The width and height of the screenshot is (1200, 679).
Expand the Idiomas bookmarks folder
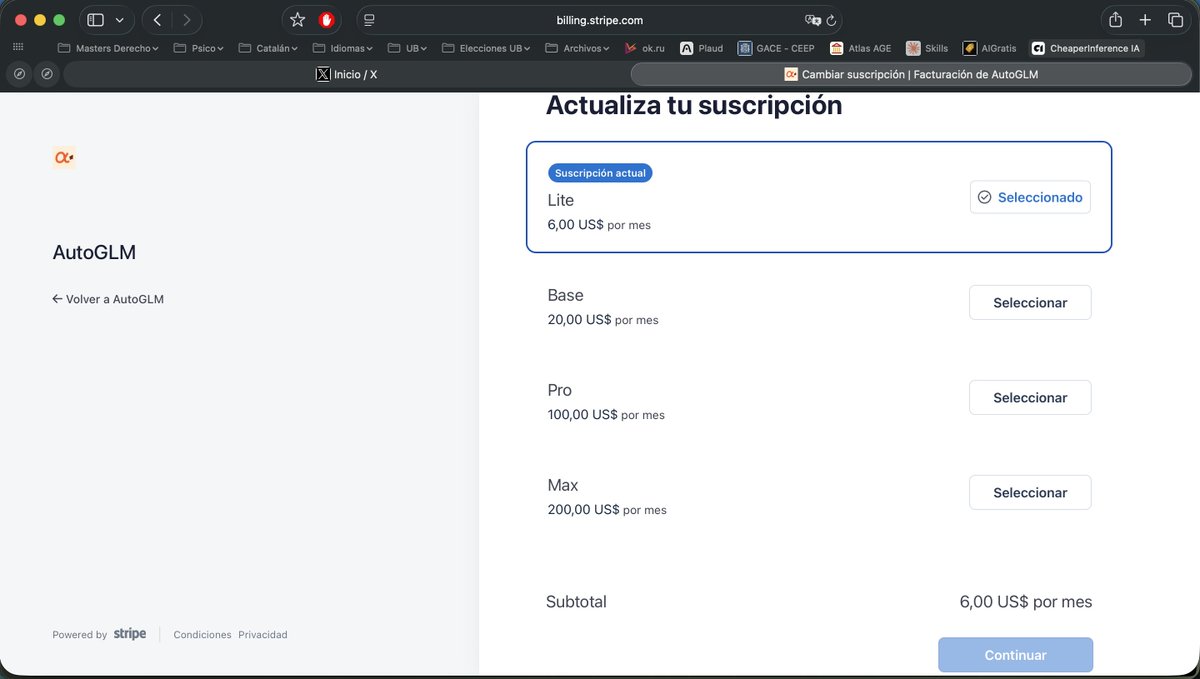point(343,48)
